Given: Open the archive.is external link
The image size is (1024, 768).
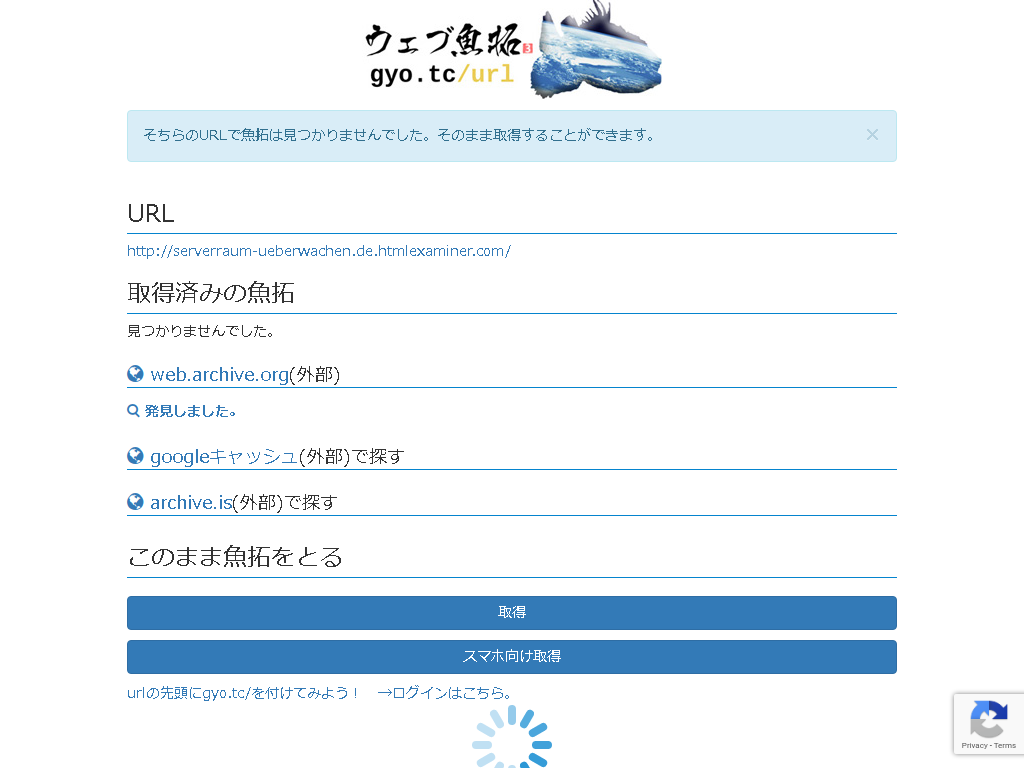Looking at the screenshot, I should point(191,503).
